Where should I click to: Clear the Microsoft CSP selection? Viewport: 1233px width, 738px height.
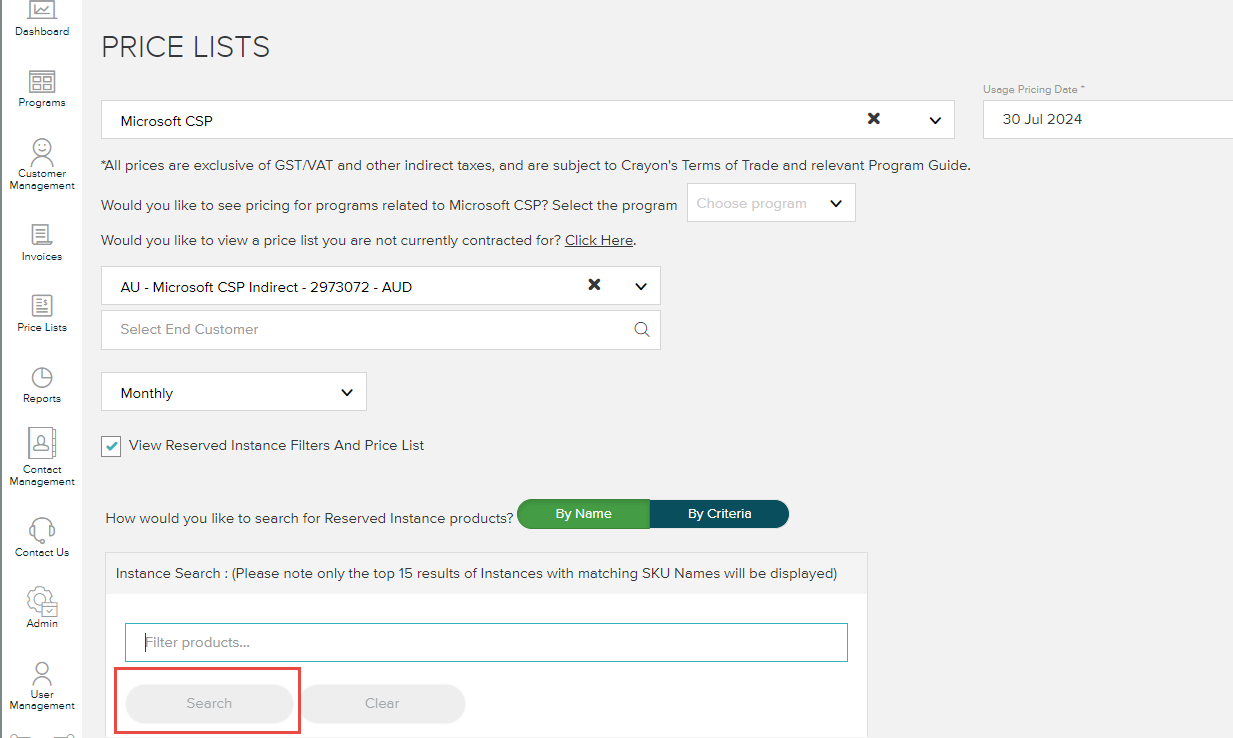(873, 119)
